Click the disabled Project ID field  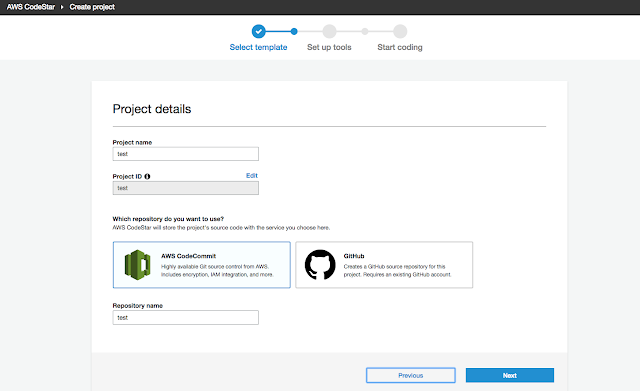(186, 188)
